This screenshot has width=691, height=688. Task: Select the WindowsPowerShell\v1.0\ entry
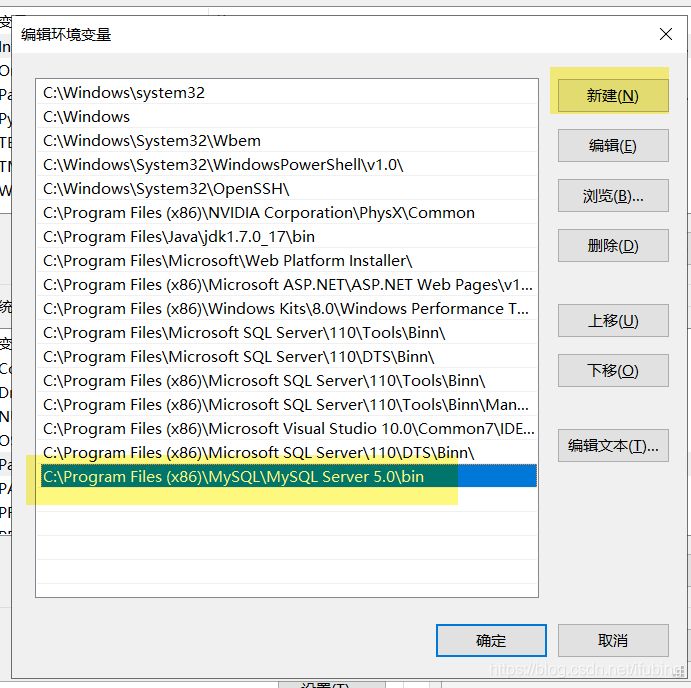coord(287,165)
